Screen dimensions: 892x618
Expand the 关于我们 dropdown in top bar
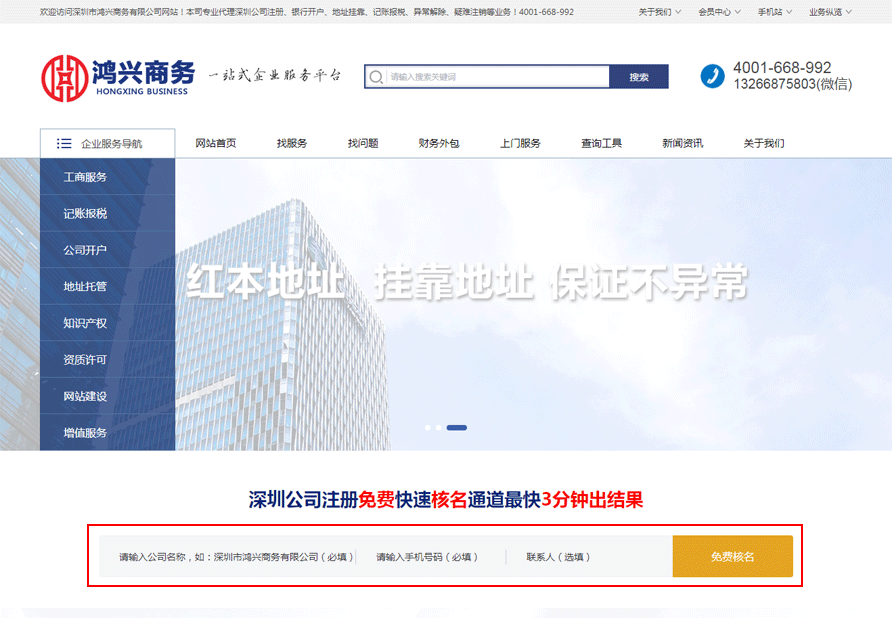[x=660, y=12]
